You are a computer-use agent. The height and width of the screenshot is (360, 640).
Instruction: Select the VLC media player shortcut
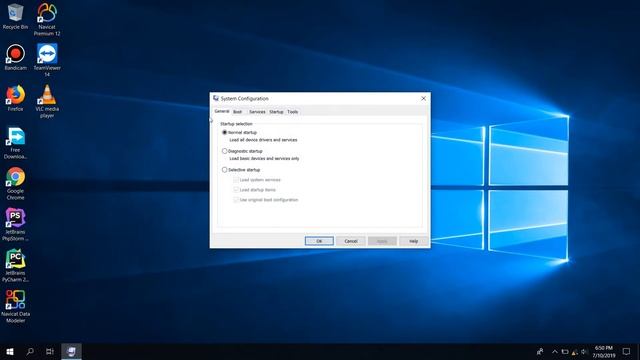click(x=47, y=101)
